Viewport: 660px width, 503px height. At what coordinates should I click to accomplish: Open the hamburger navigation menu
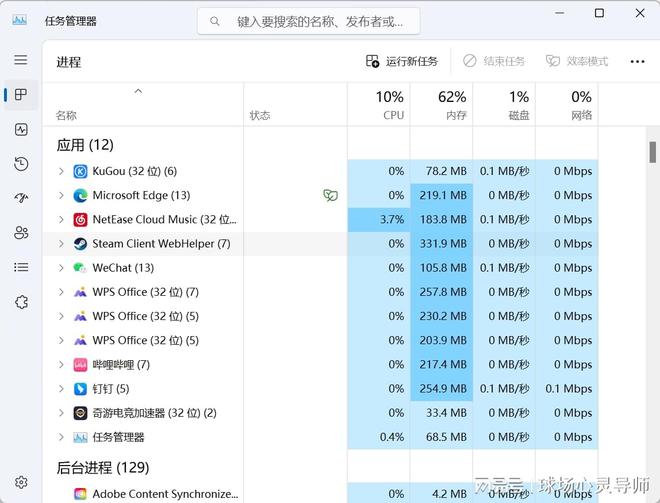[21, 60]
